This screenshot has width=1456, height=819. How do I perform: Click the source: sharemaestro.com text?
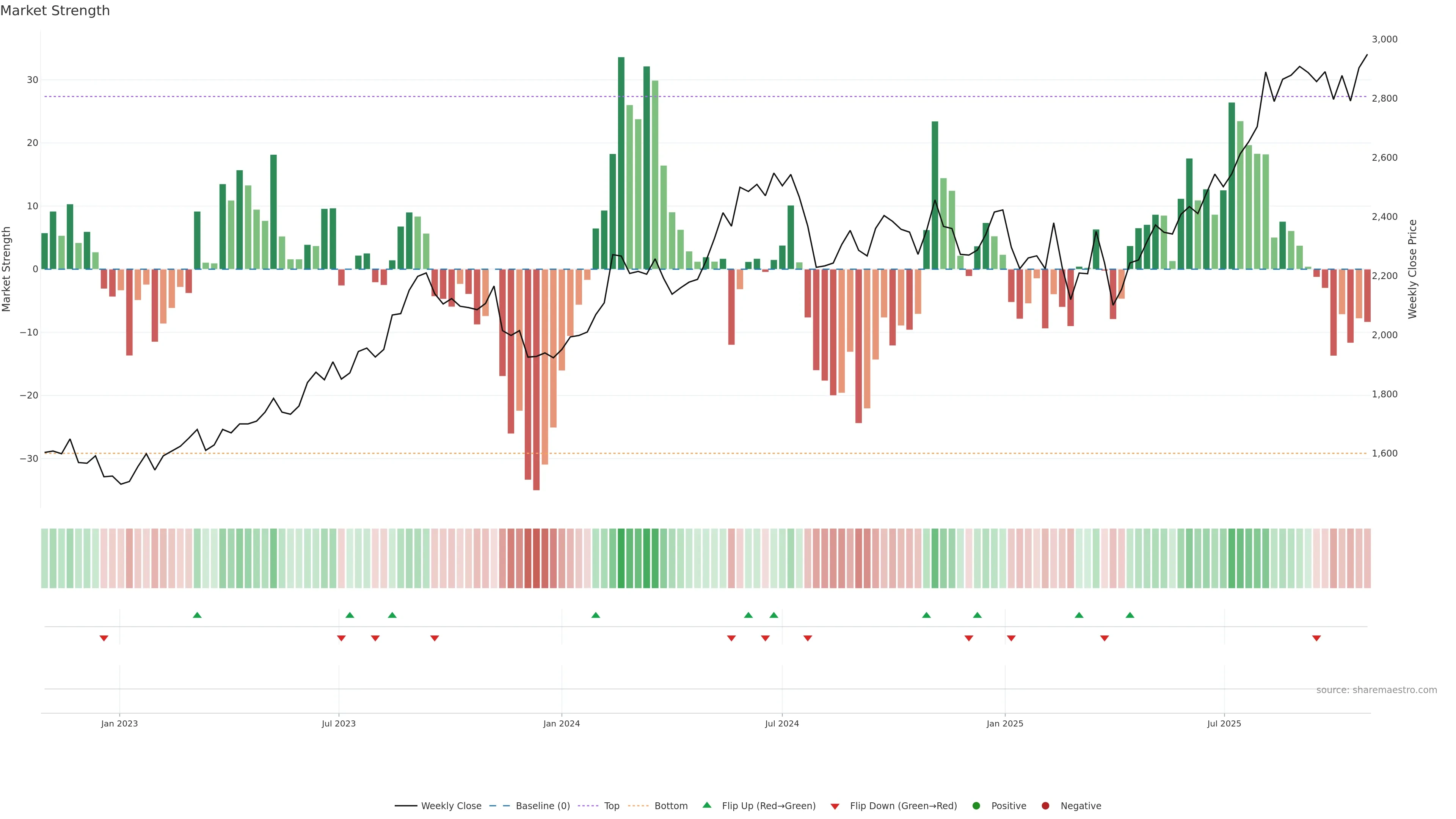pyautogui.click(x=1376, y=690)
